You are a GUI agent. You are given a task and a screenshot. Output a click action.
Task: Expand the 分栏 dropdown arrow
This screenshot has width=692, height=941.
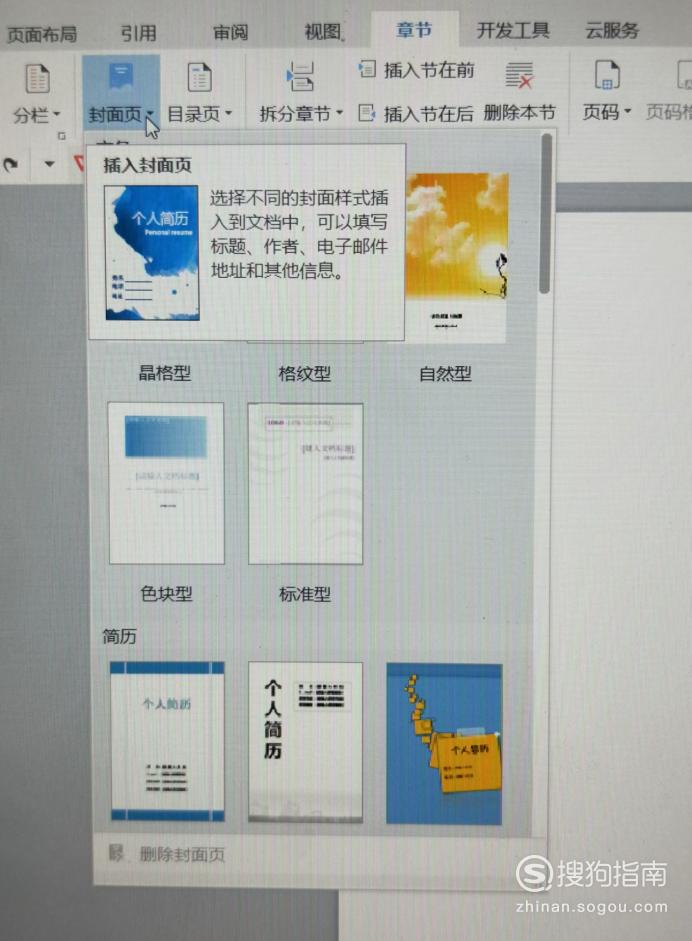pyautogui.click(x=57, y=113)
